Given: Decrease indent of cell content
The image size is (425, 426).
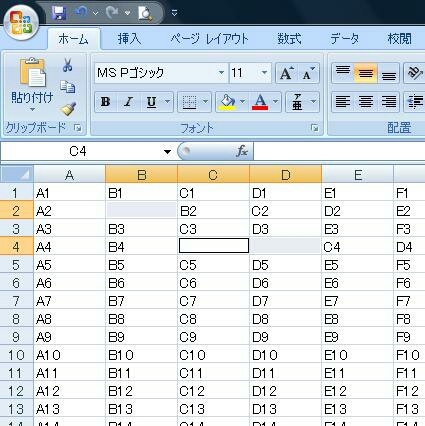Looking at the screenshot, I should (415, 101).
